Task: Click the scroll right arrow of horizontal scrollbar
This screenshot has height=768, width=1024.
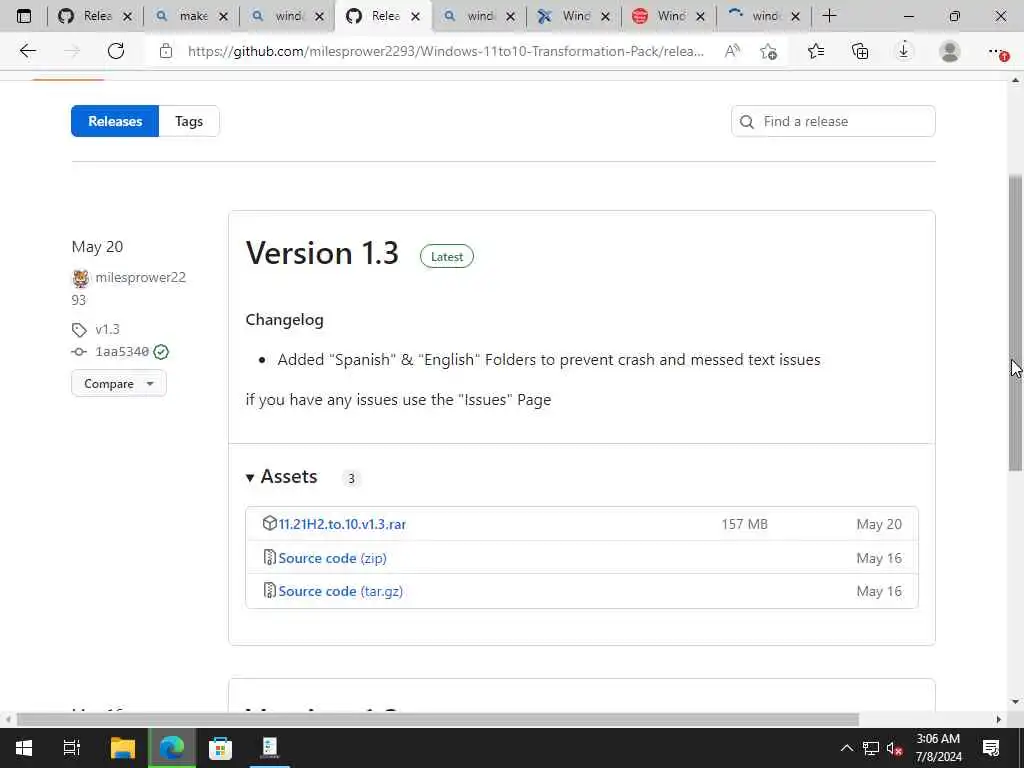Action: click(x=999, y=719)
